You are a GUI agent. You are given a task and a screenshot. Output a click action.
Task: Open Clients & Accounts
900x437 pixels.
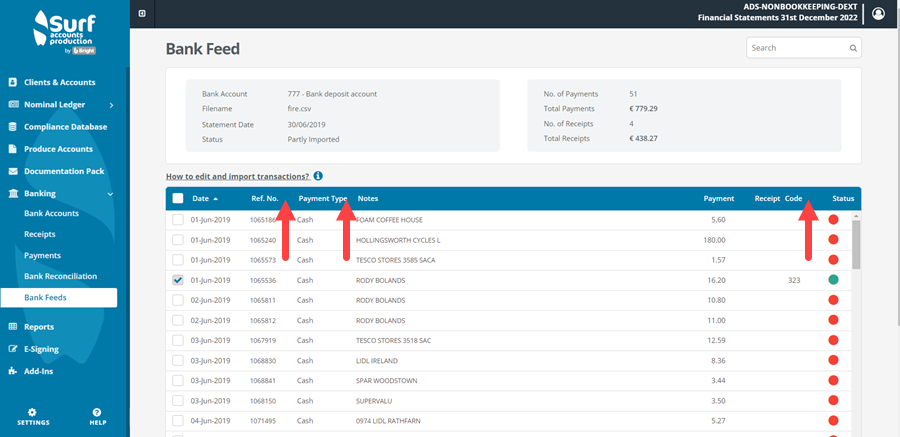[x=60, y=82]
